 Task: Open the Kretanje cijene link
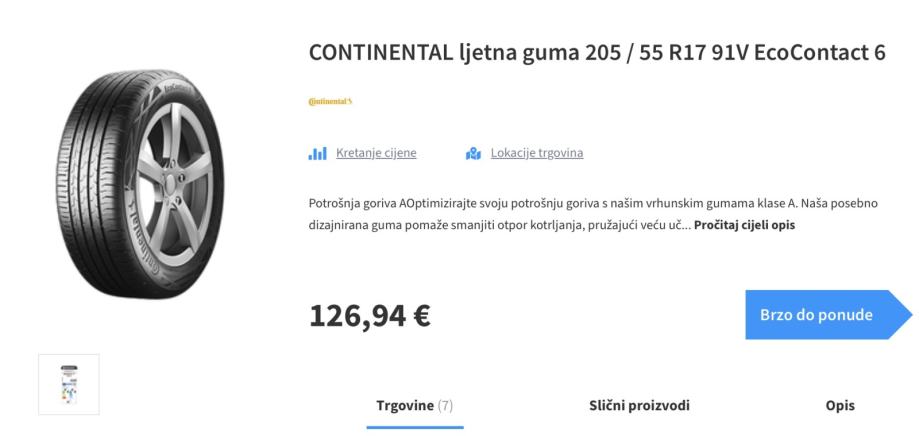[376, 153]
